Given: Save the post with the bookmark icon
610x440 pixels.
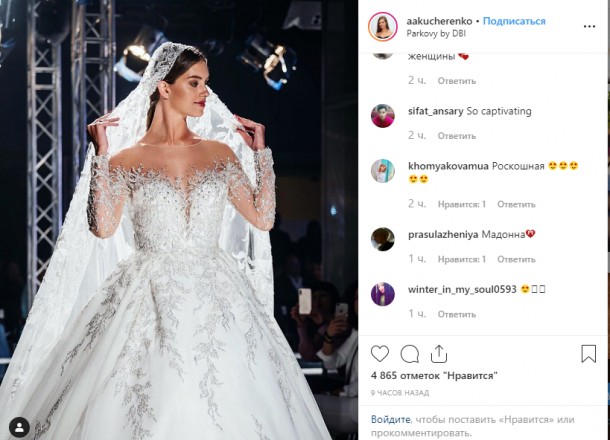Looking at the screenshot, I should 589,354.
